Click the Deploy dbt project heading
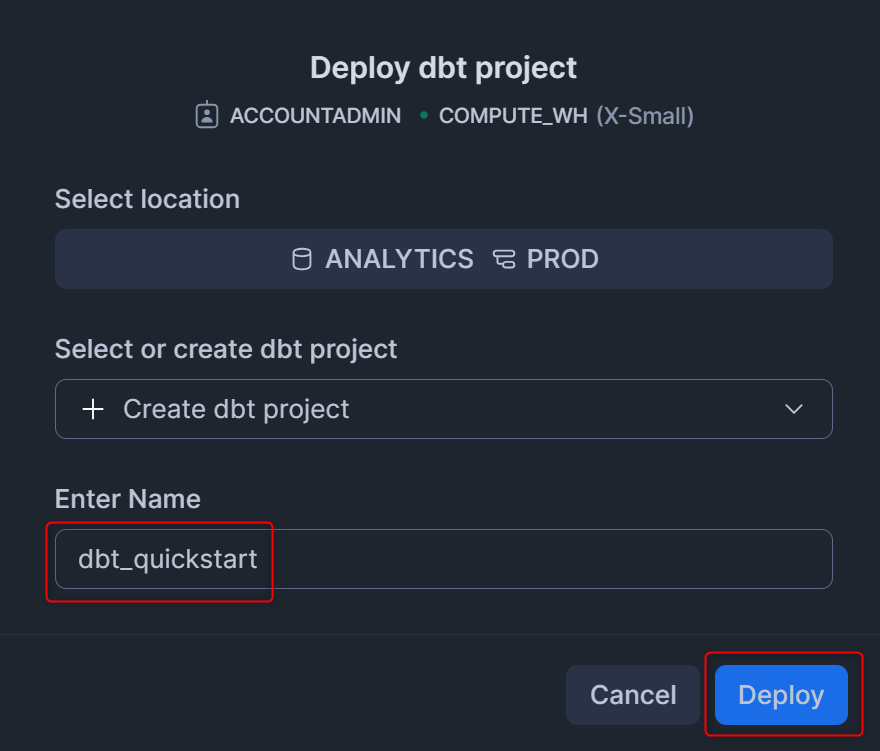 click(x=443, y=68)
